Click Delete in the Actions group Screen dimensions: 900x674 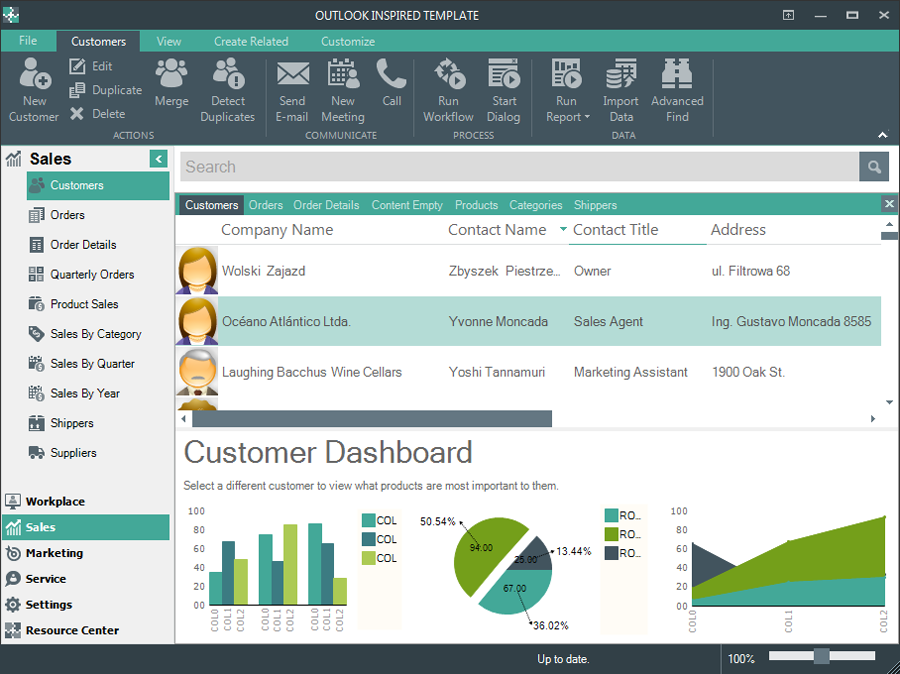pos(98,114)
